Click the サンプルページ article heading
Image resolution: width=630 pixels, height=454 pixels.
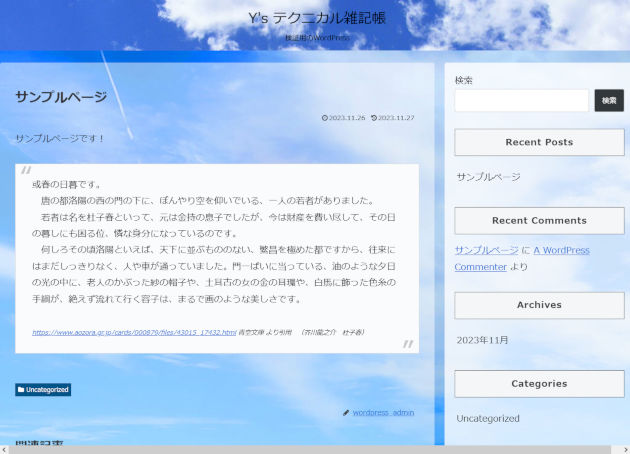click(x=61, y=97)
